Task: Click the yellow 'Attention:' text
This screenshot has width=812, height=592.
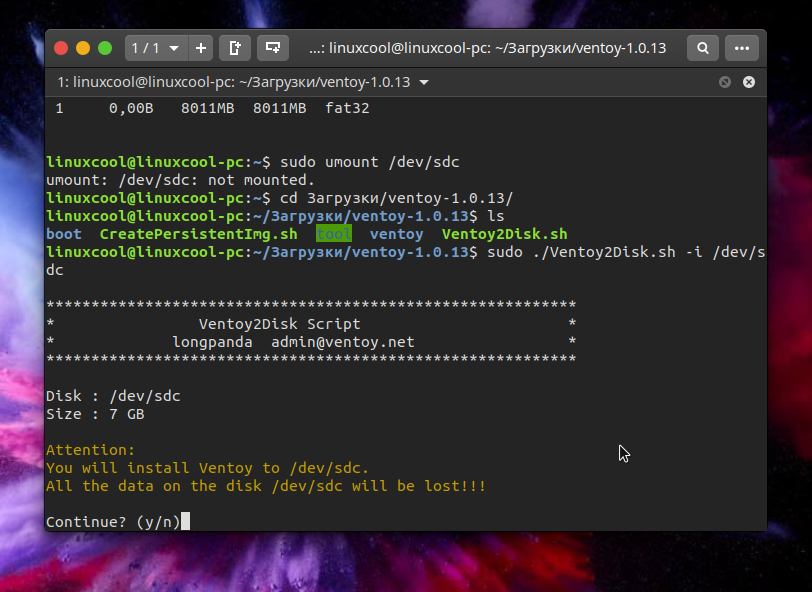Action: pyautogui.click(x=91, y=450)
